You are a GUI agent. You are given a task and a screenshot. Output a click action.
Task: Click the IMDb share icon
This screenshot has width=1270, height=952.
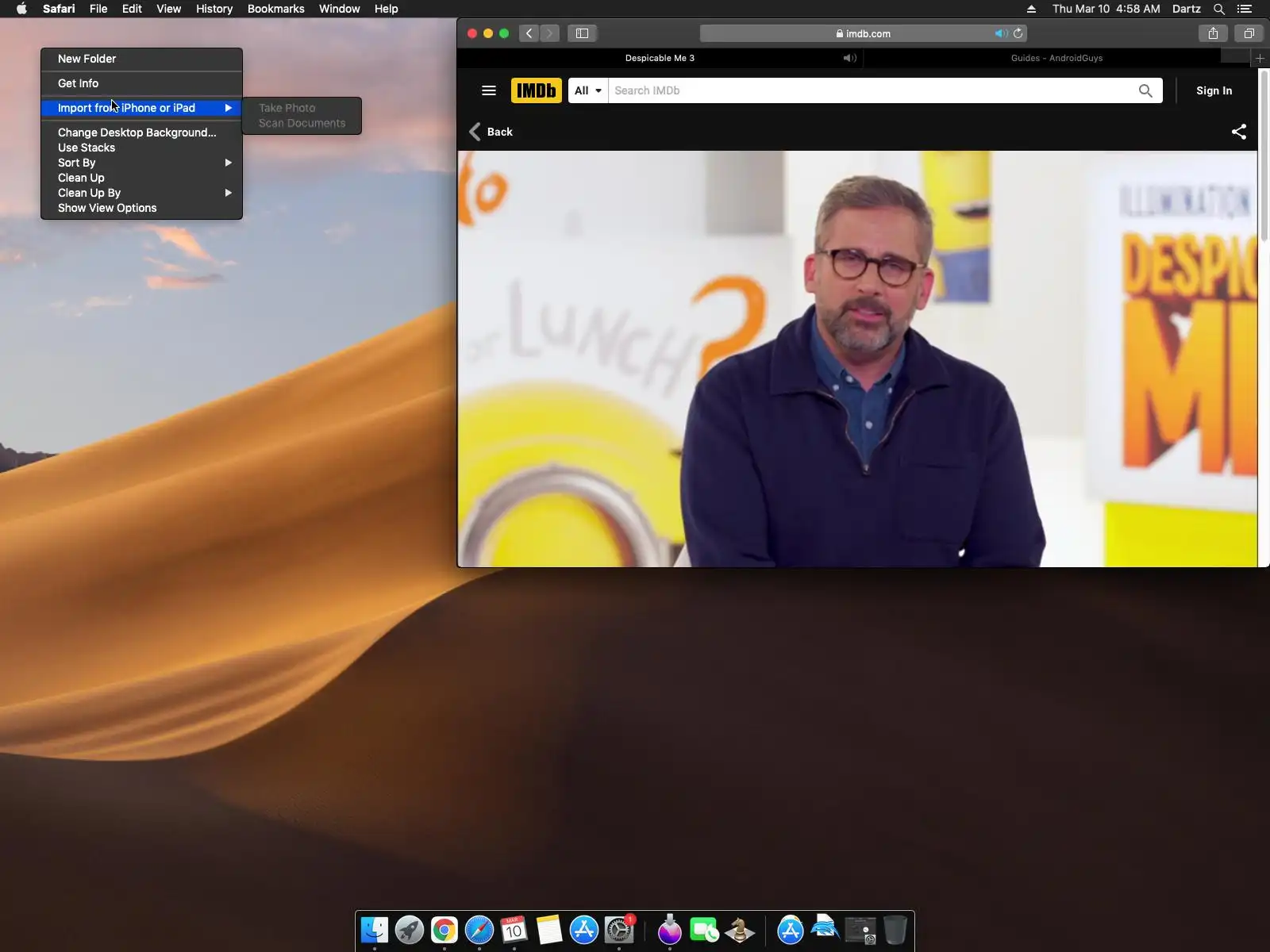coord(1238,132)
